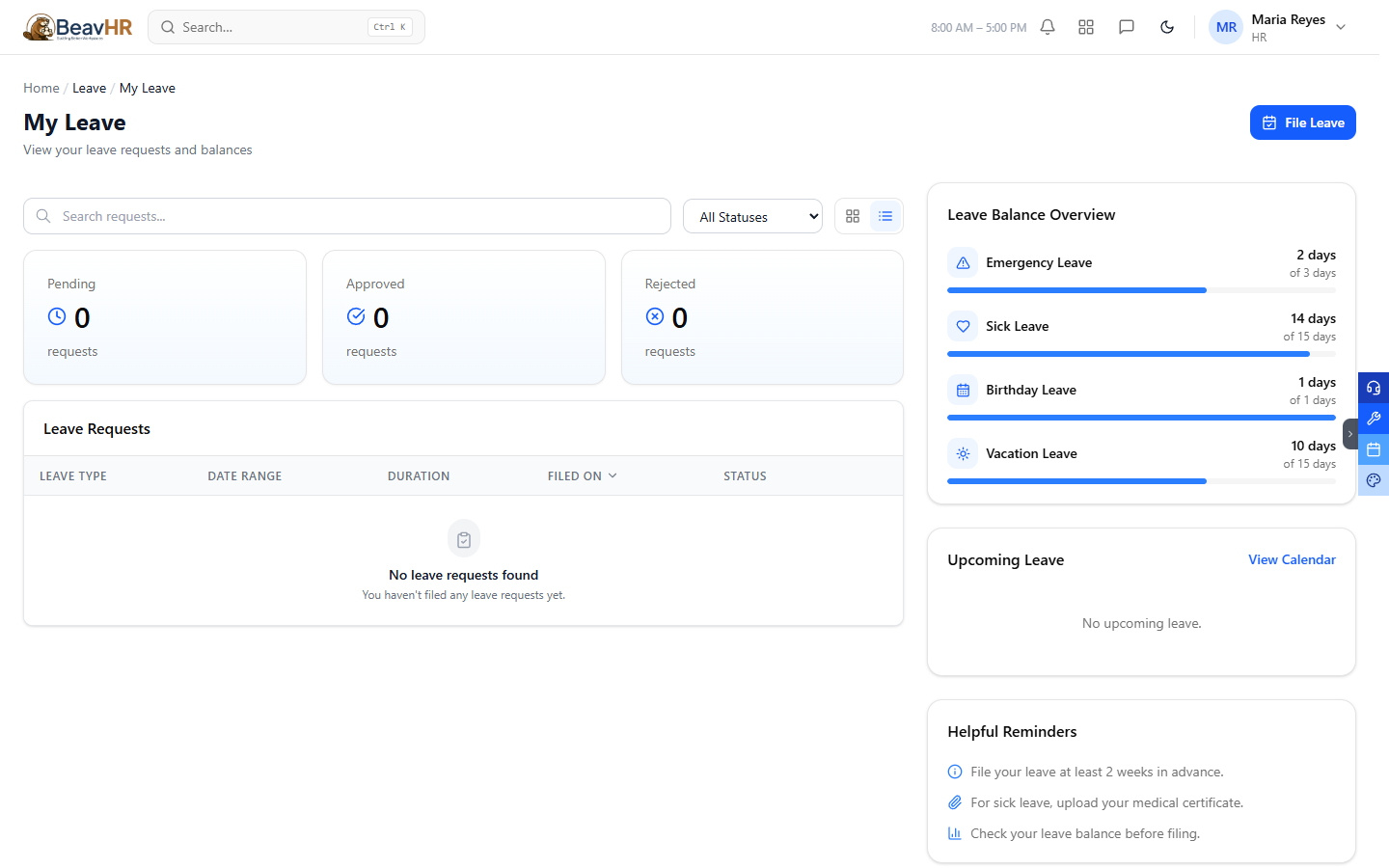Open the chat messages icon

[x=1127, y=27]
